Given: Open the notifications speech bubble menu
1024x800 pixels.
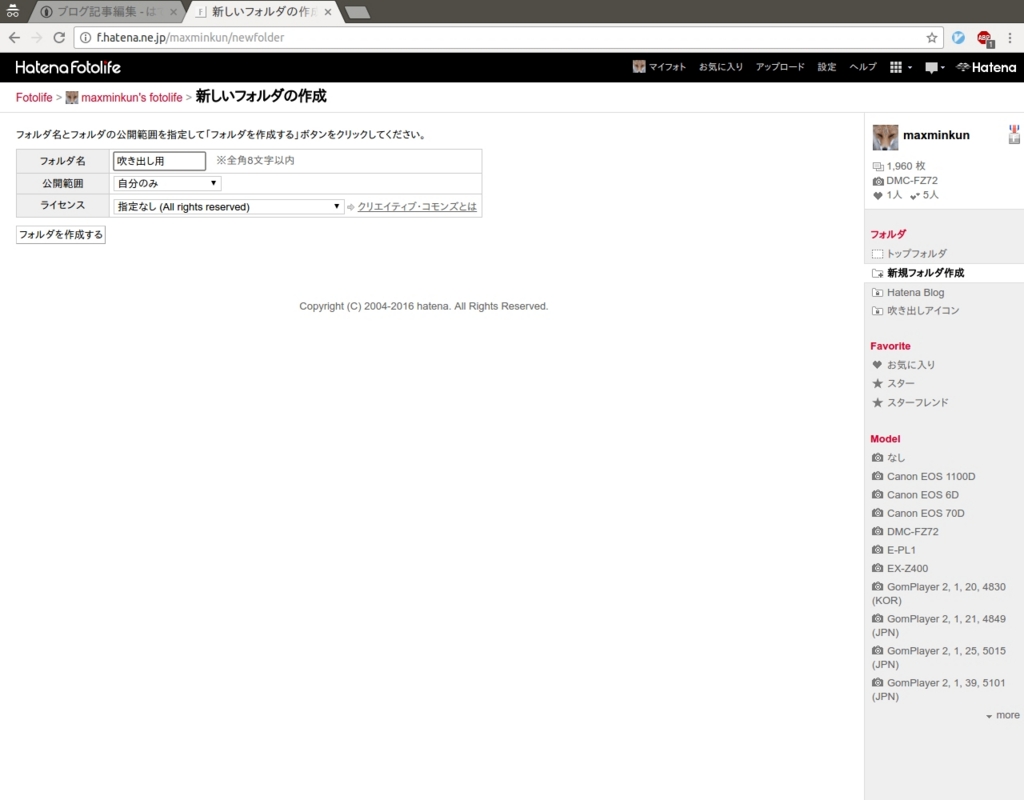Looking at the screenshot, I should [x=935, y=67].
